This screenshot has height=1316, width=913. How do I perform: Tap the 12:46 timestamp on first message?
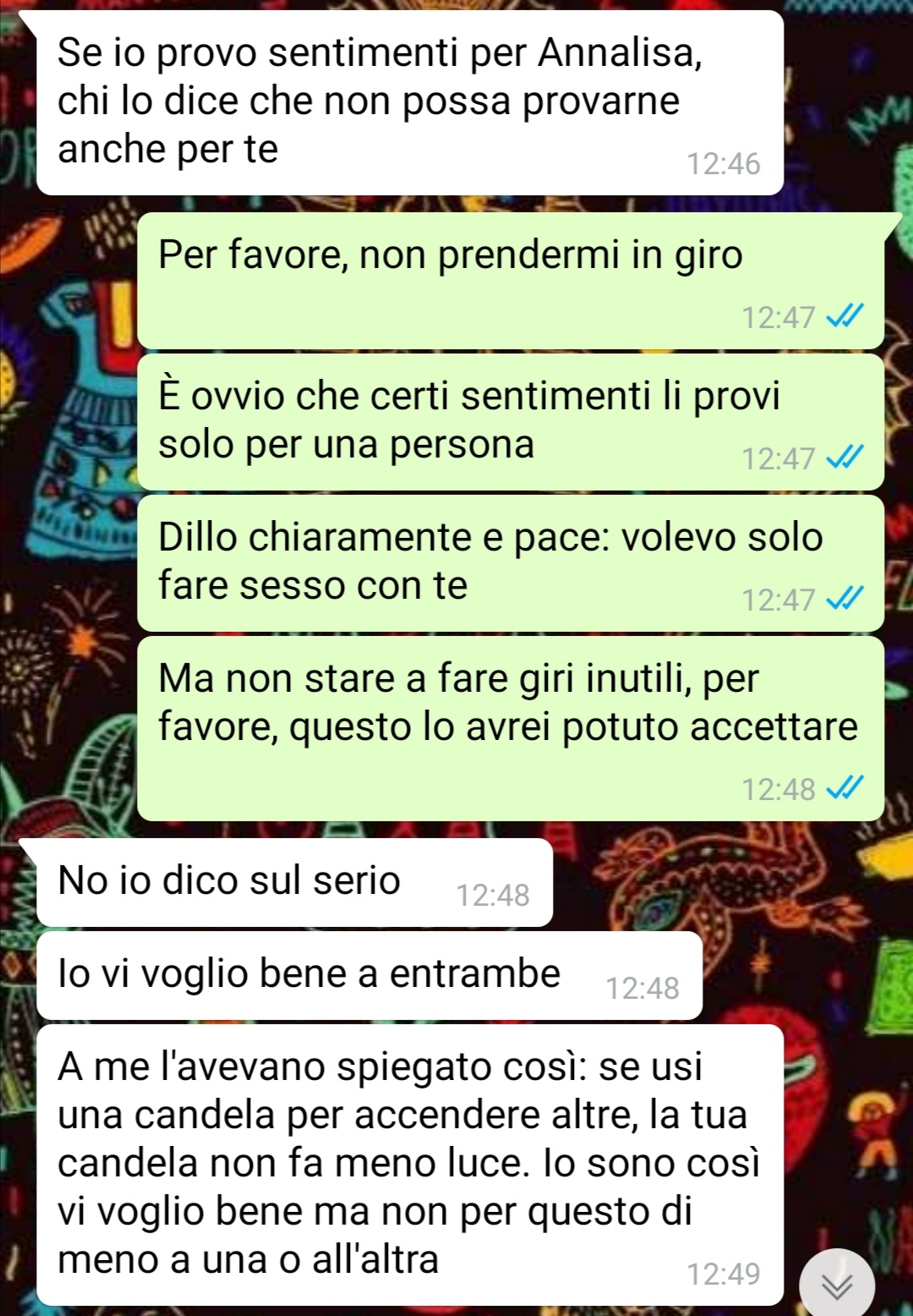click(x=724, y=163)
